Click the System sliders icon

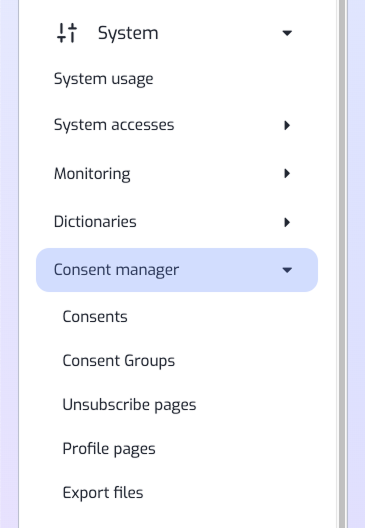click(x=67, y=33)
